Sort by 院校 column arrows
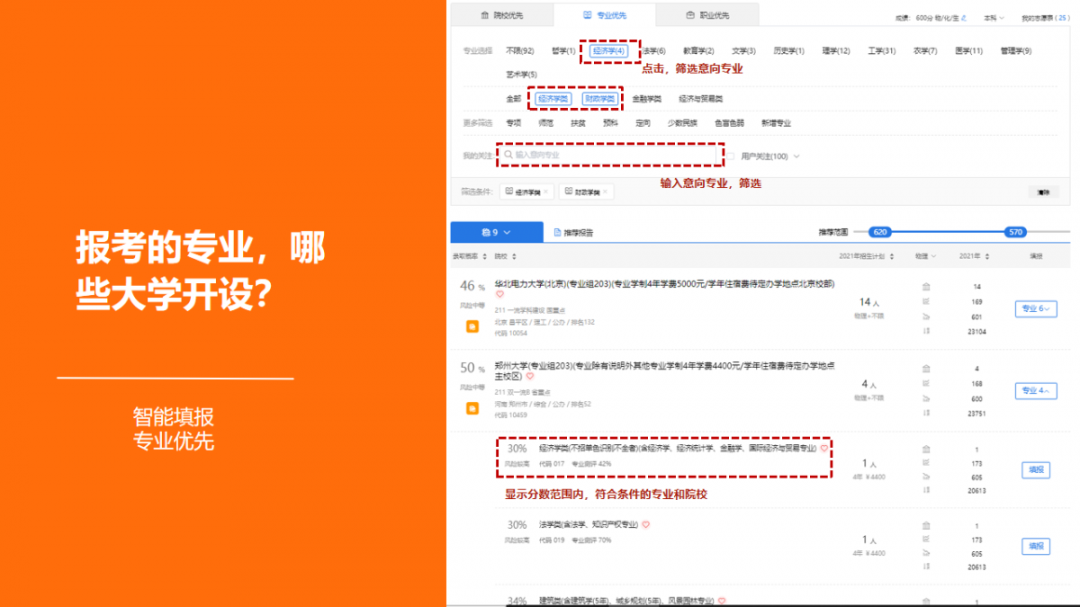 pyautogui.click(x=514, y=256)
